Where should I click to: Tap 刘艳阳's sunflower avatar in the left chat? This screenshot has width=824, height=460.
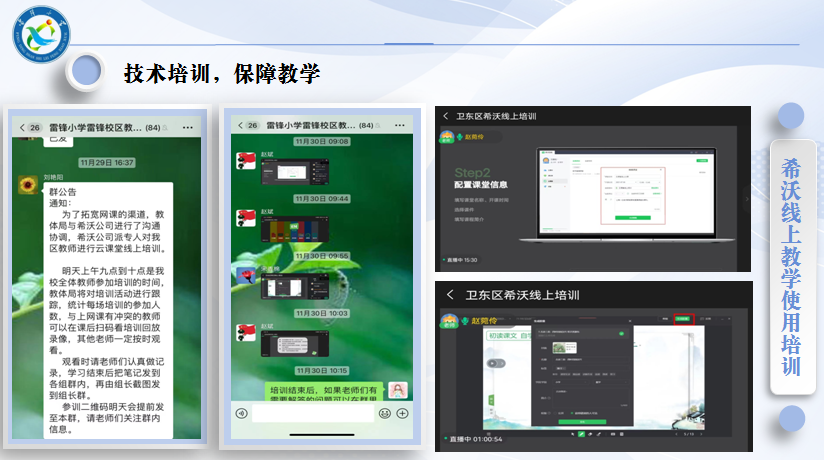click(x=27, y=187)
